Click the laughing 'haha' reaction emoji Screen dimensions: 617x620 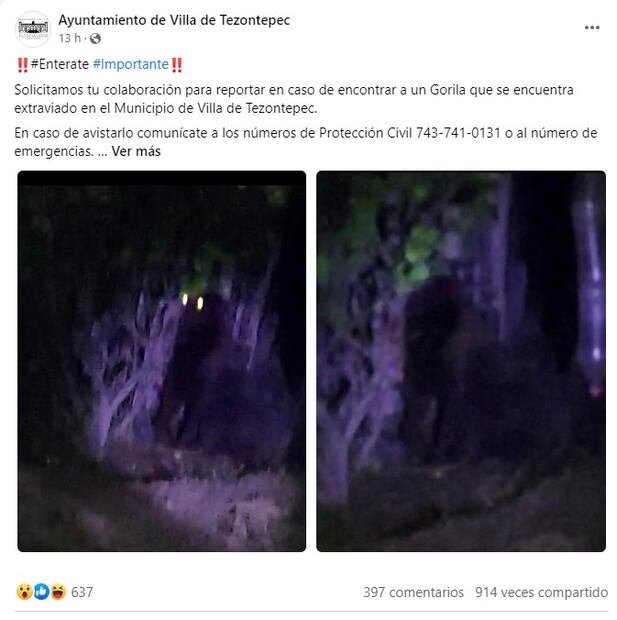(58, 592)
